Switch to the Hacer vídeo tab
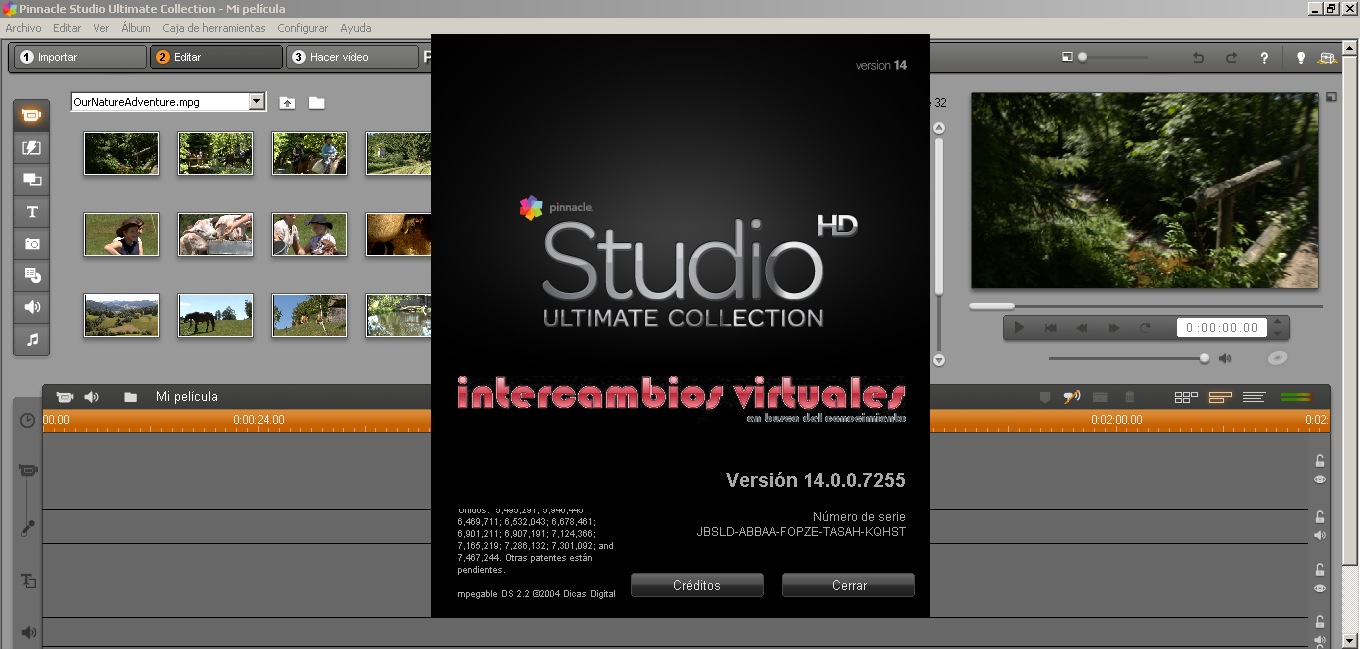 coord(351,57)
